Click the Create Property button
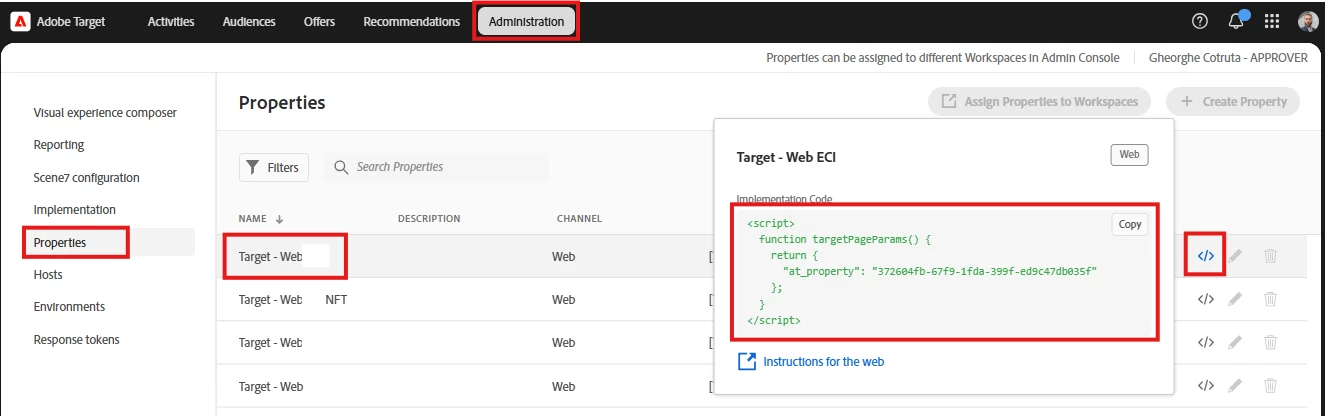1325x416 pixels. (1233, 102)
